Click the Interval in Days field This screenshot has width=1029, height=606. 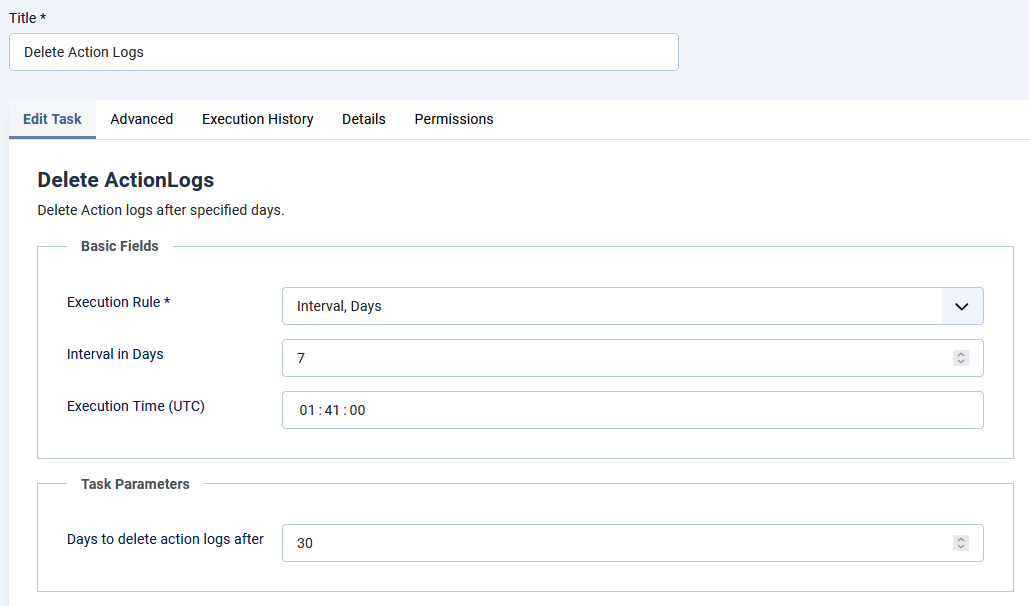[x=633, y=358]
